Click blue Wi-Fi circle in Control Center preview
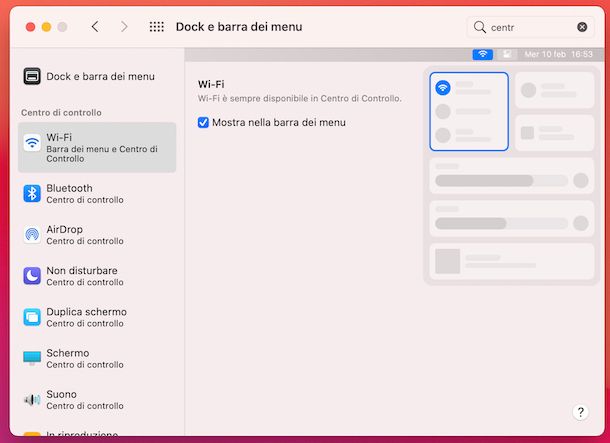 click(443, 88)
